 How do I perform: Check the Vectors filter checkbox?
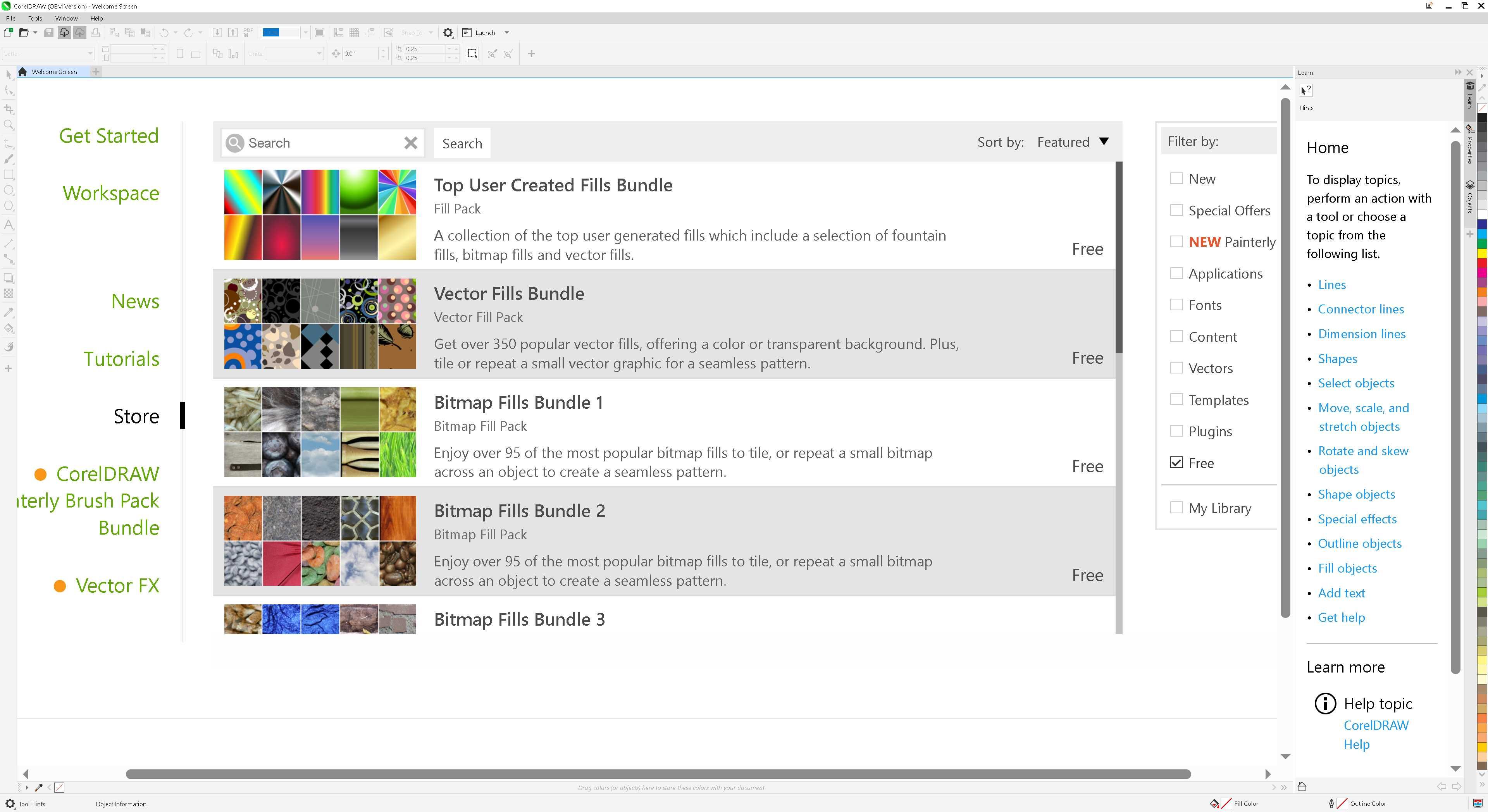(x=1176, y=368)
